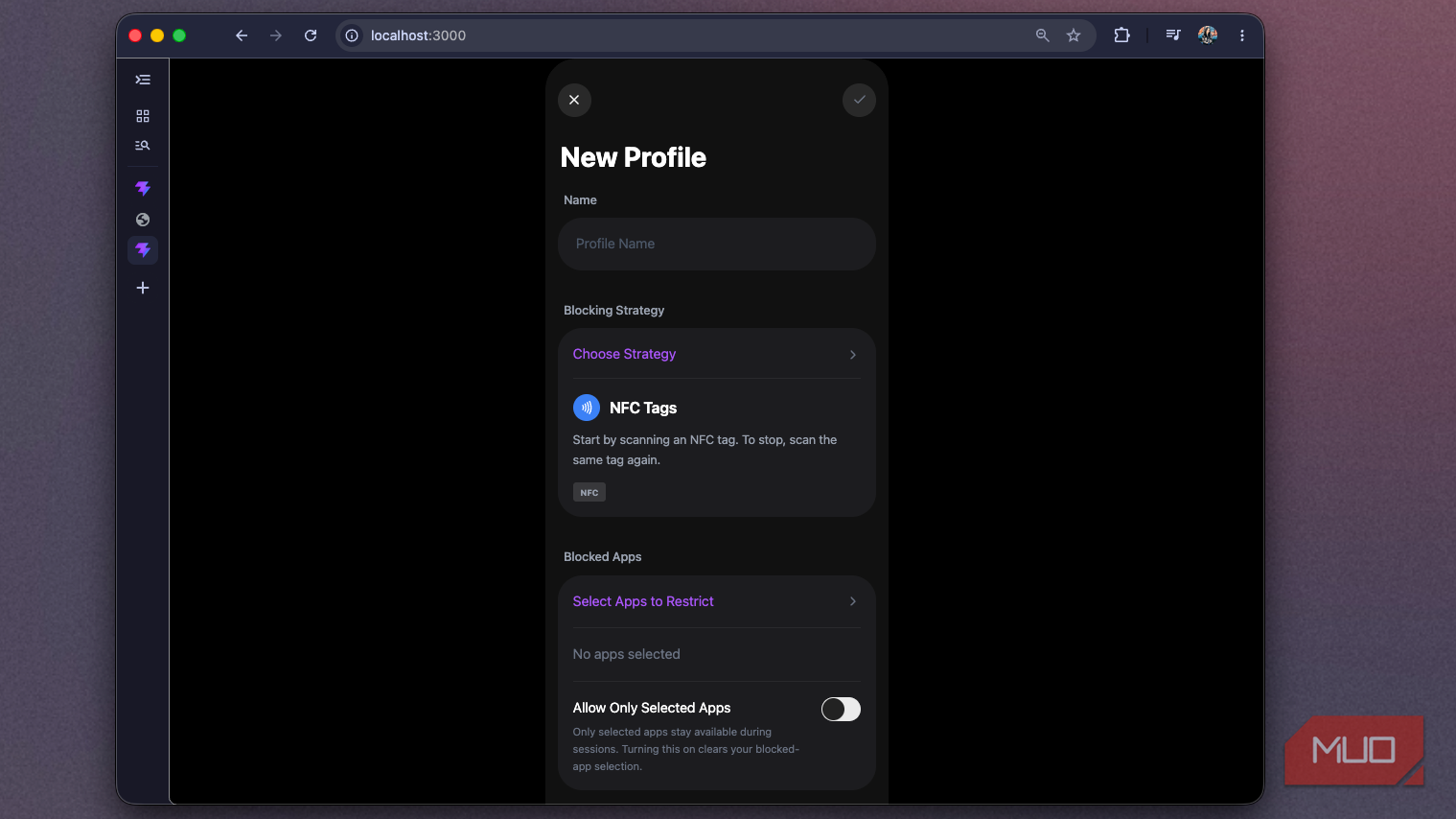This screenshot has height=819, width=1456.
Task: Open the Choose Strategy option
Action: (717, 354)
